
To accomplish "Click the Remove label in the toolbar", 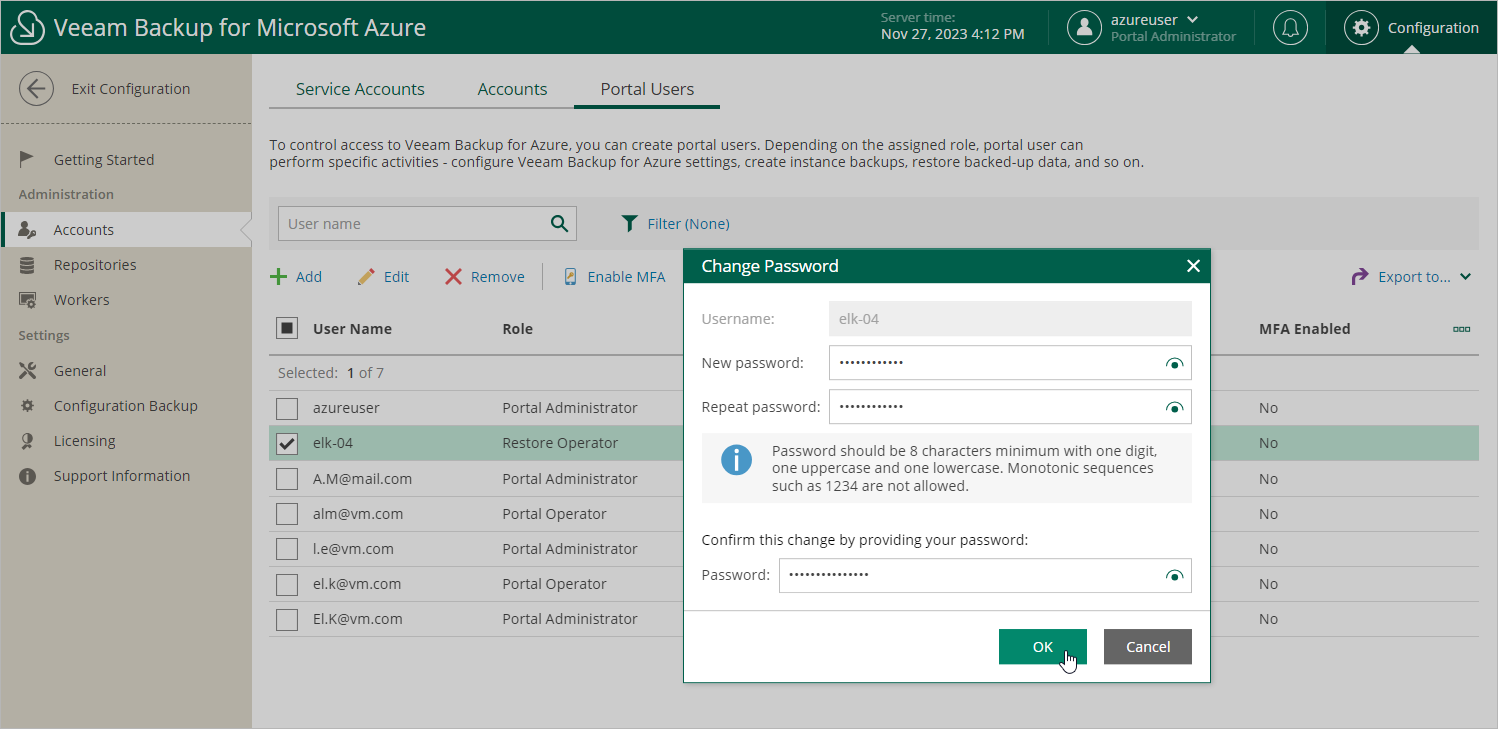I will [x=498, y=277].
